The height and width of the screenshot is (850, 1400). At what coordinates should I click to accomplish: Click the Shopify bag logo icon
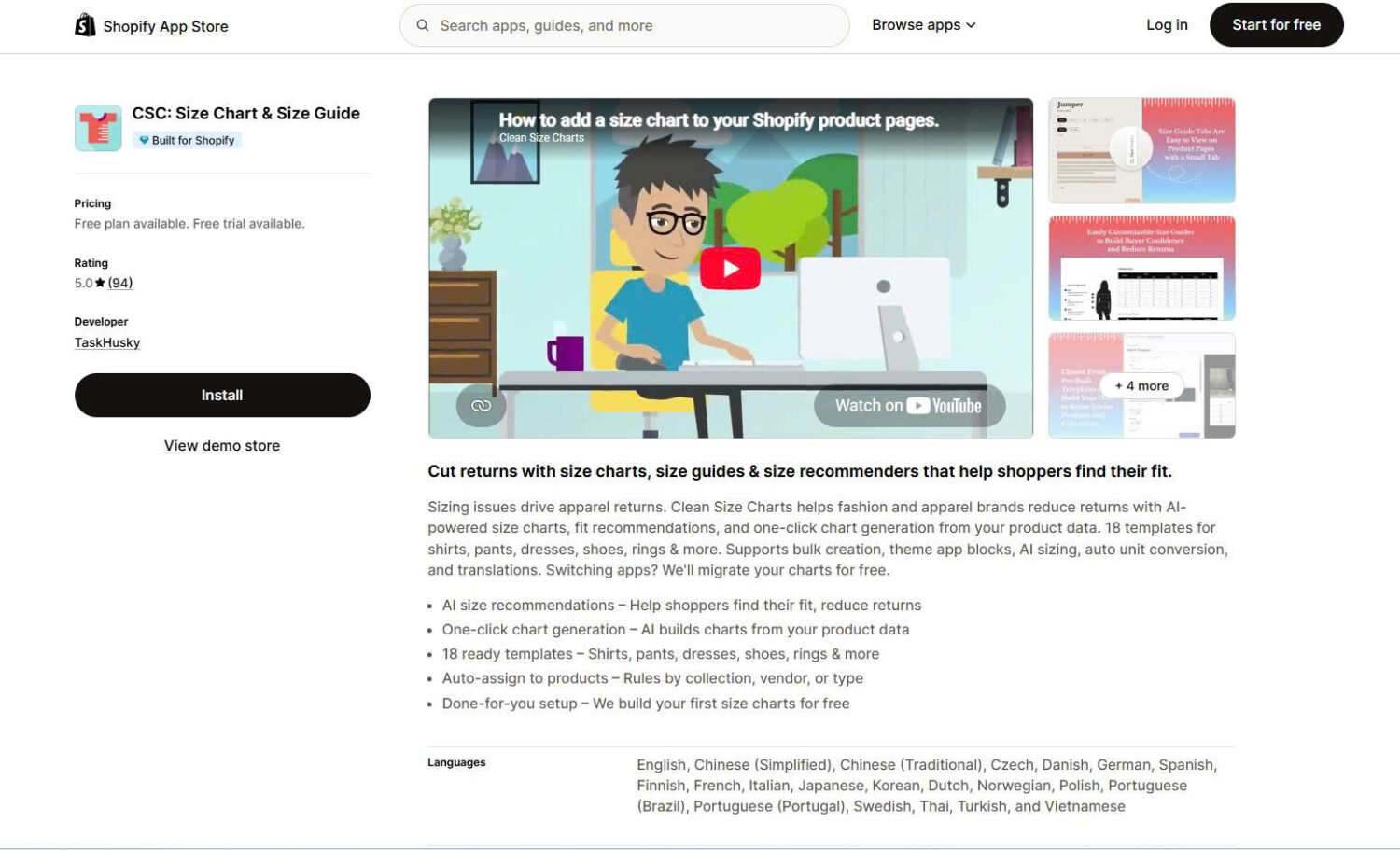pyautogui.click(x=85, y=25)
